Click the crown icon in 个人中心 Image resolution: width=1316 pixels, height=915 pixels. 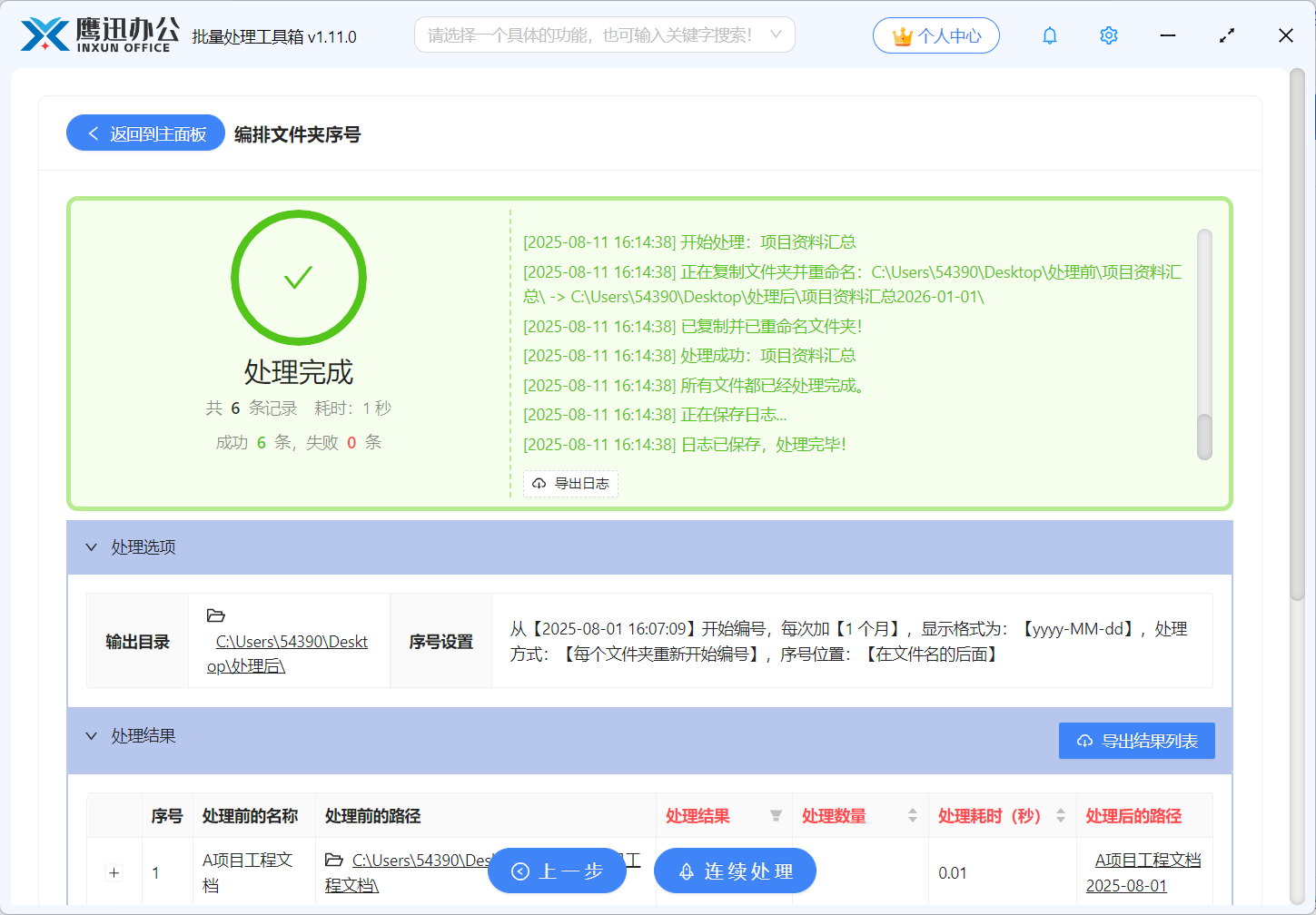coord(903,36)
